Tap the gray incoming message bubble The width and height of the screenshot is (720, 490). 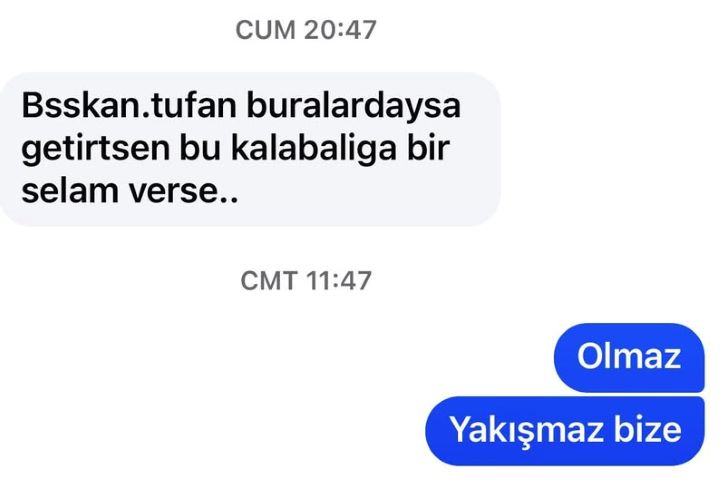click(250, 149)
